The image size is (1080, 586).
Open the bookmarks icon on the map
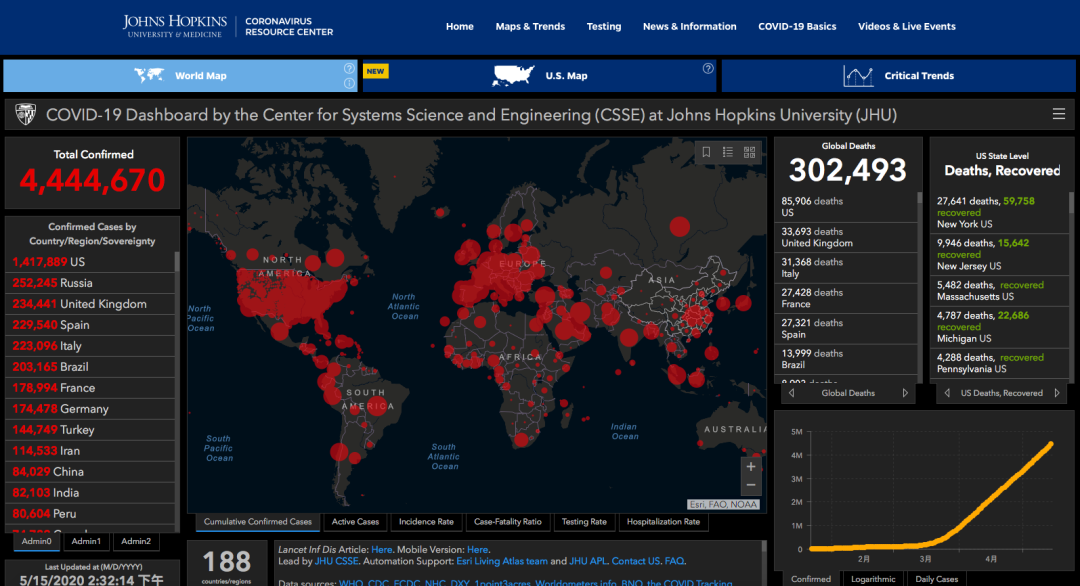click(x=706, y=152)
